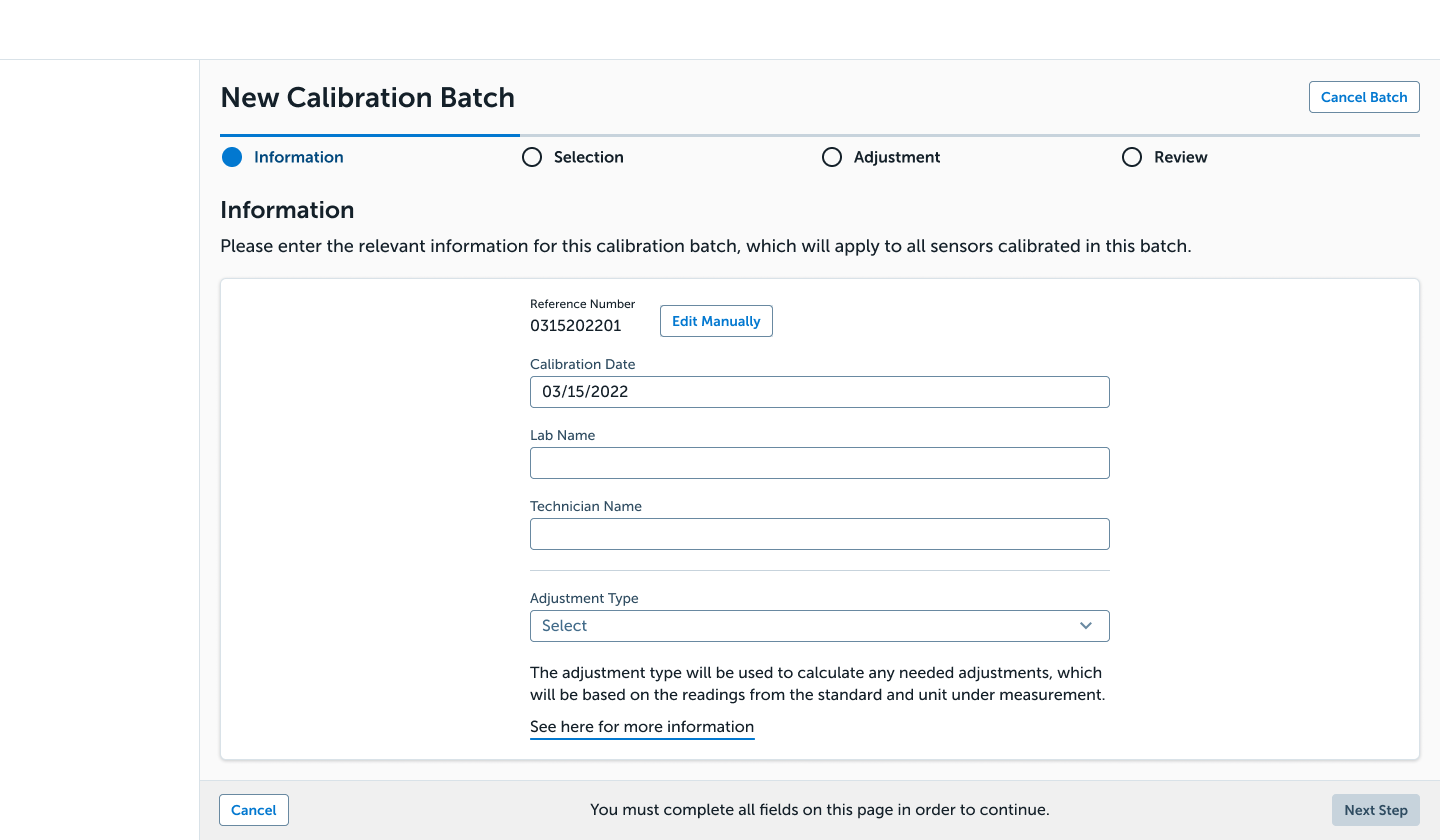Screen dimensions: 1440x840
Task: Select the Adjustment step circle
Action: [832, 157]
